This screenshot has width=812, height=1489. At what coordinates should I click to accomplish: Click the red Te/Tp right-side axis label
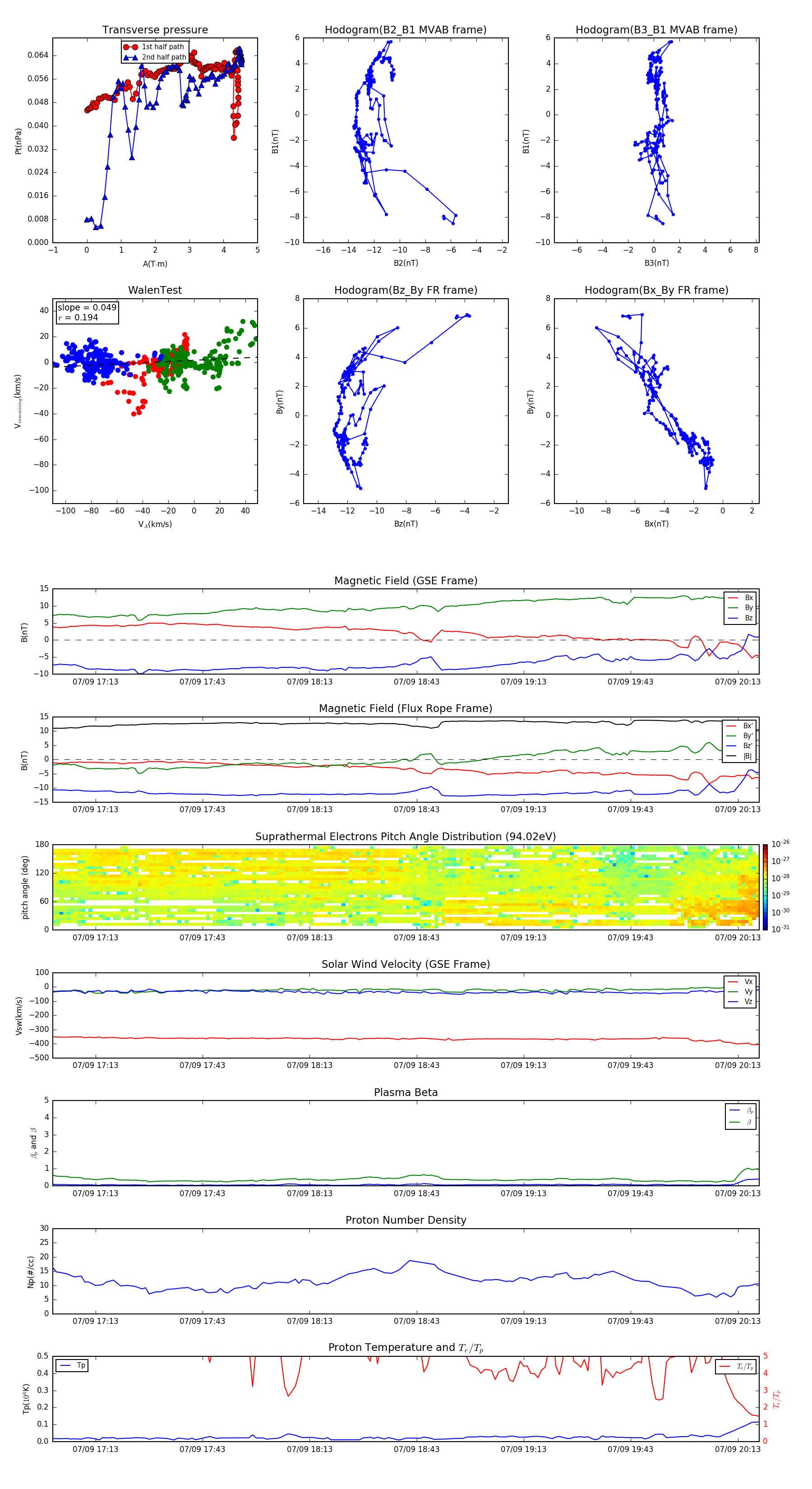777,1399
